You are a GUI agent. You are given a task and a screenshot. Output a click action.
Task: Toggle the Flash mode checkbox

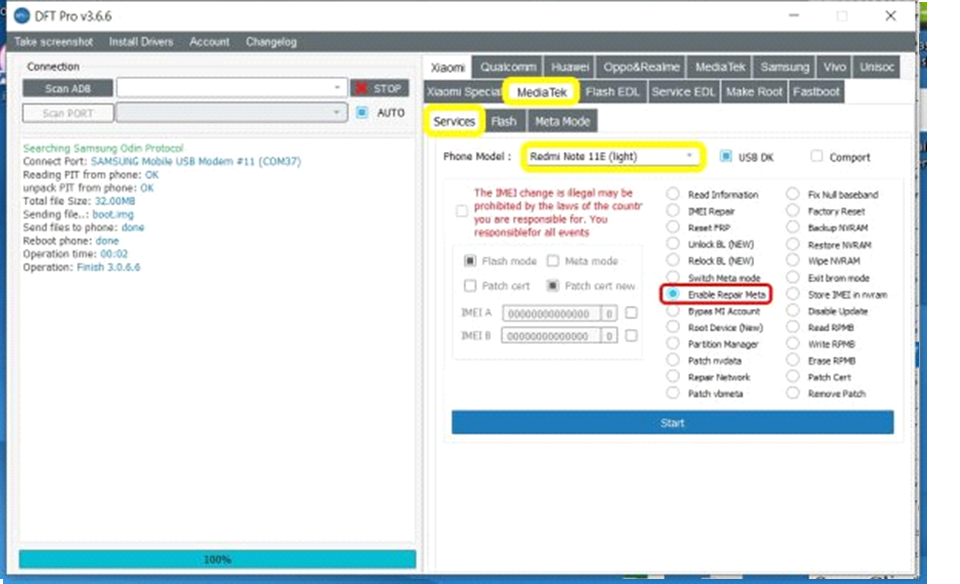click(x=470, y=261)
